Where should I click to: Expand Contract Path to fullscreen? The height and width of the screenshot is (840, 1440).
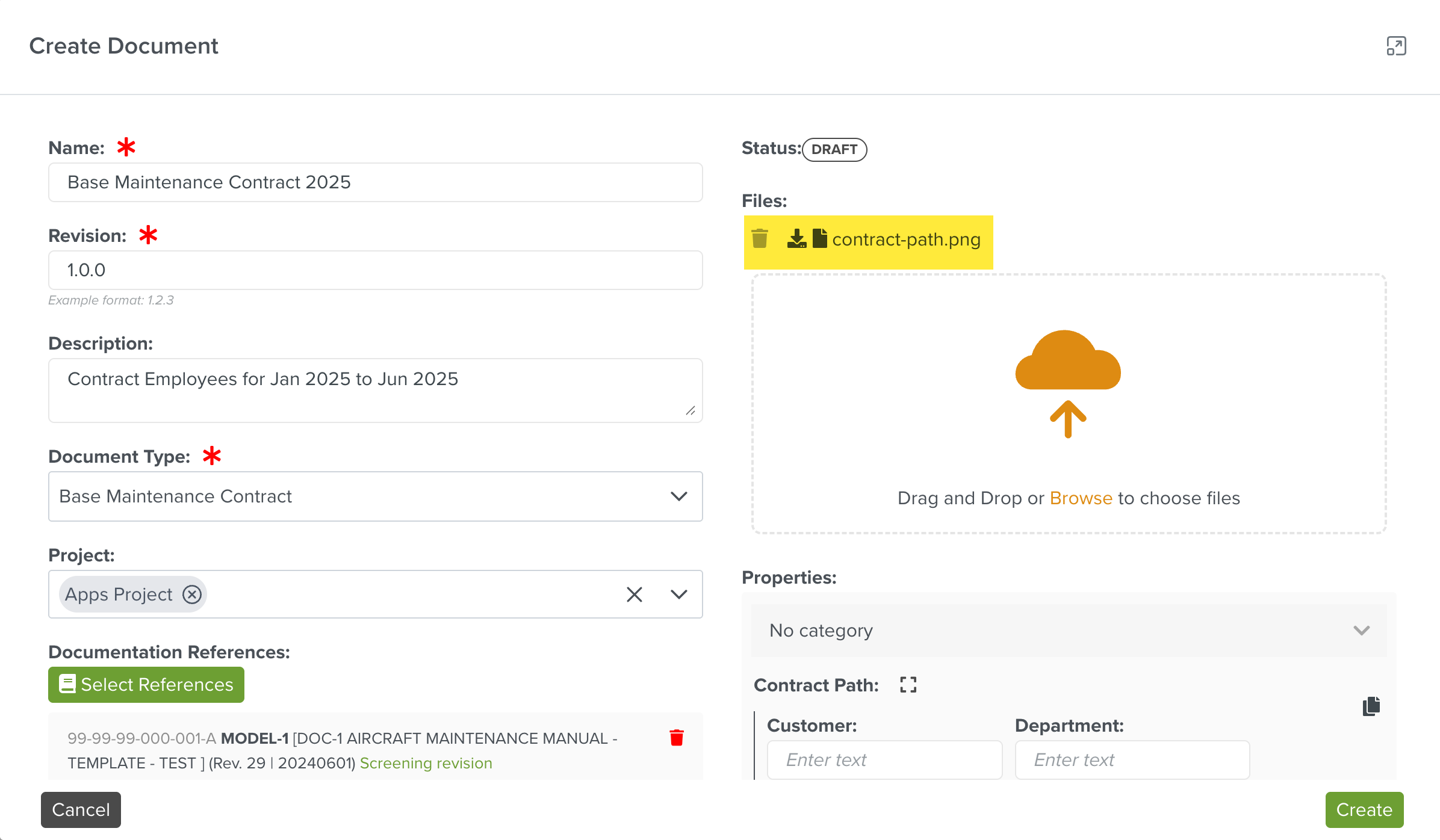(908, 685)
